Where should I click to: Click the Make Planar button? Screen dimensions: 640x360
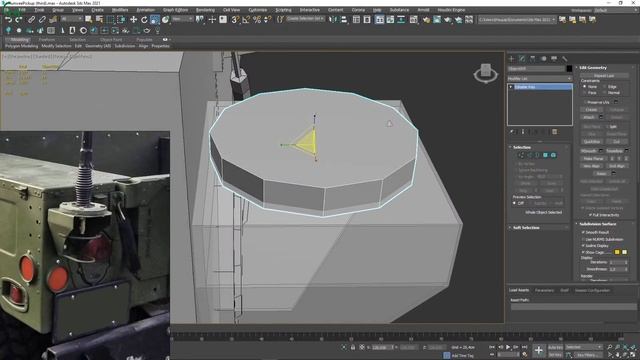[x=593, y=158]
